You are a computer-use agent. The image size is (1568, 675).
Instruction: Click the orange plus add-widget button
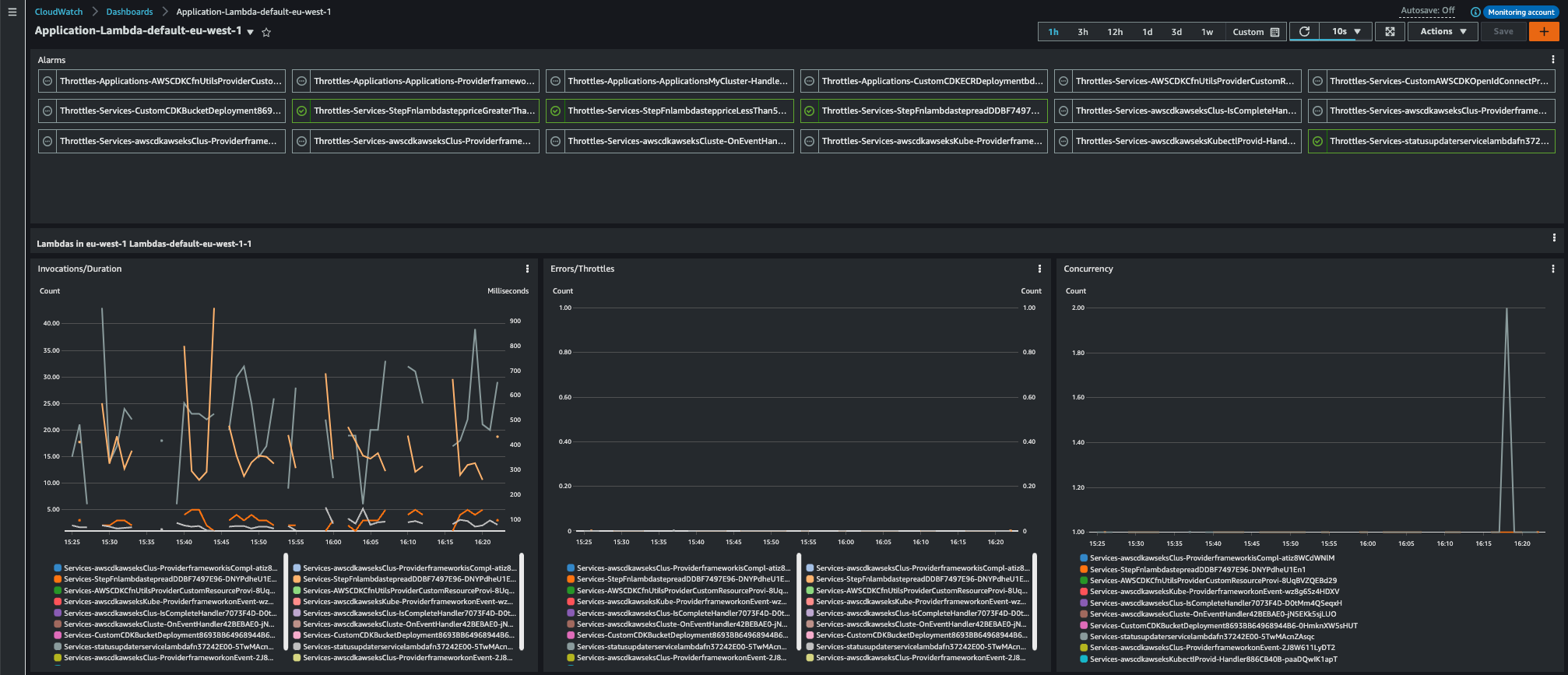tap(1544, 31)
